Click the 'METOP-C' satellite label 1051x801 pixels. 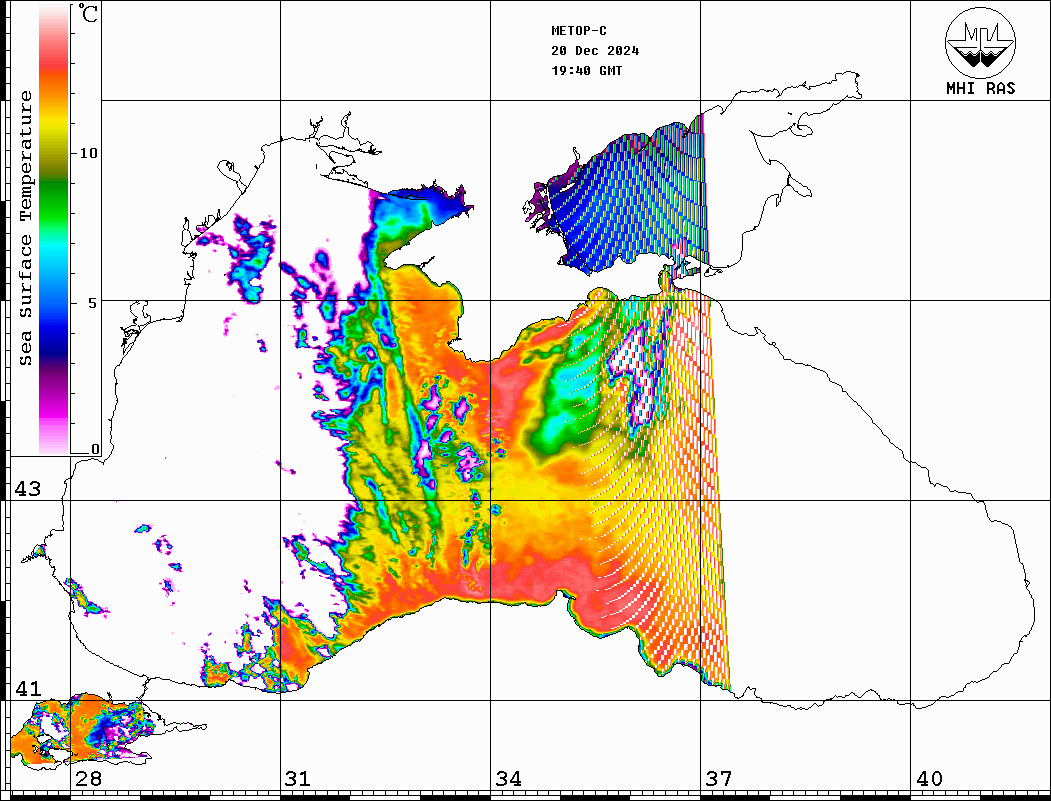click(x=579, y=31)
